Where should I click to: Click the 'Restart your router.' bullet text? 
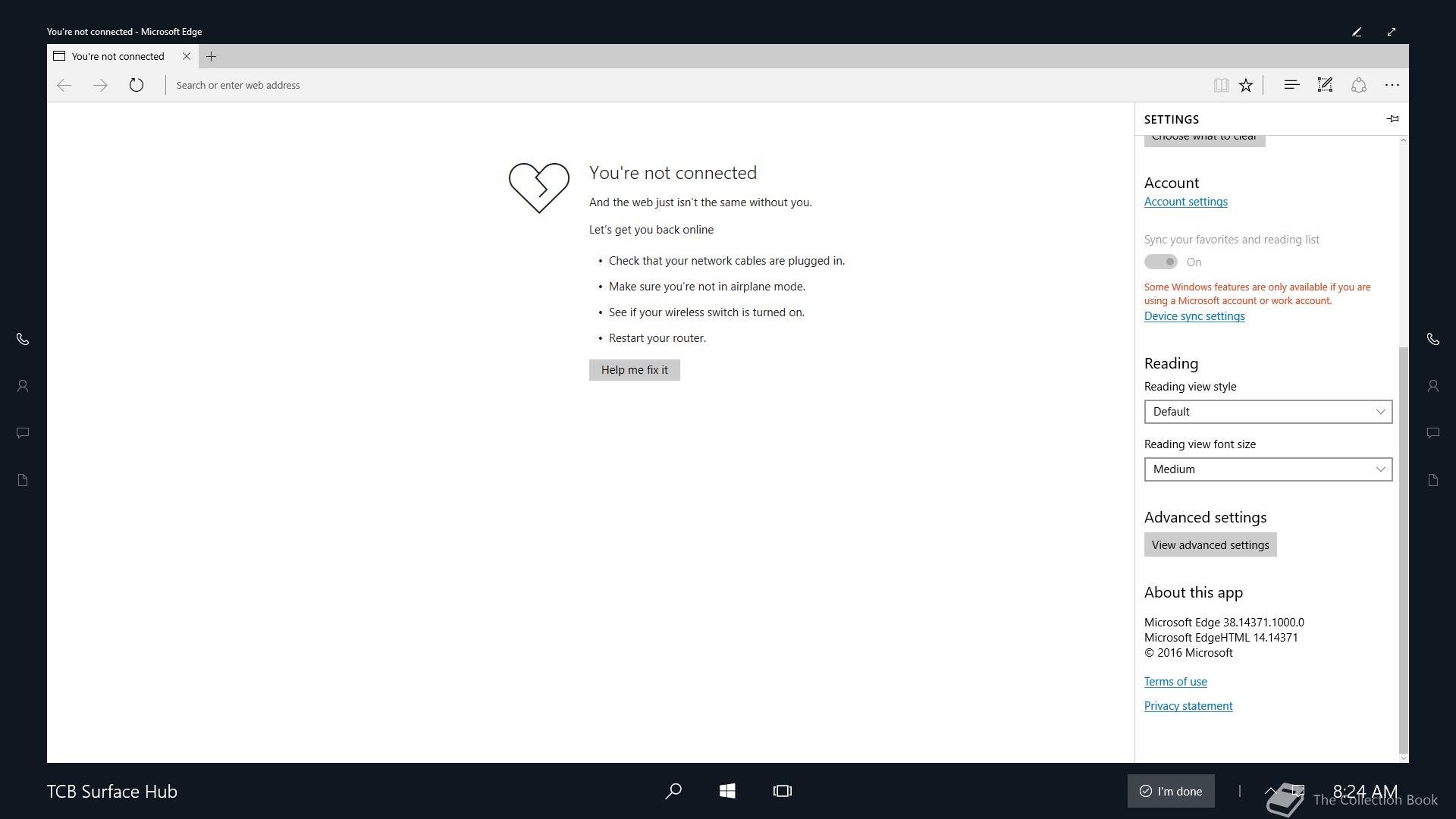pyautogui.click(x=657, y=338)
